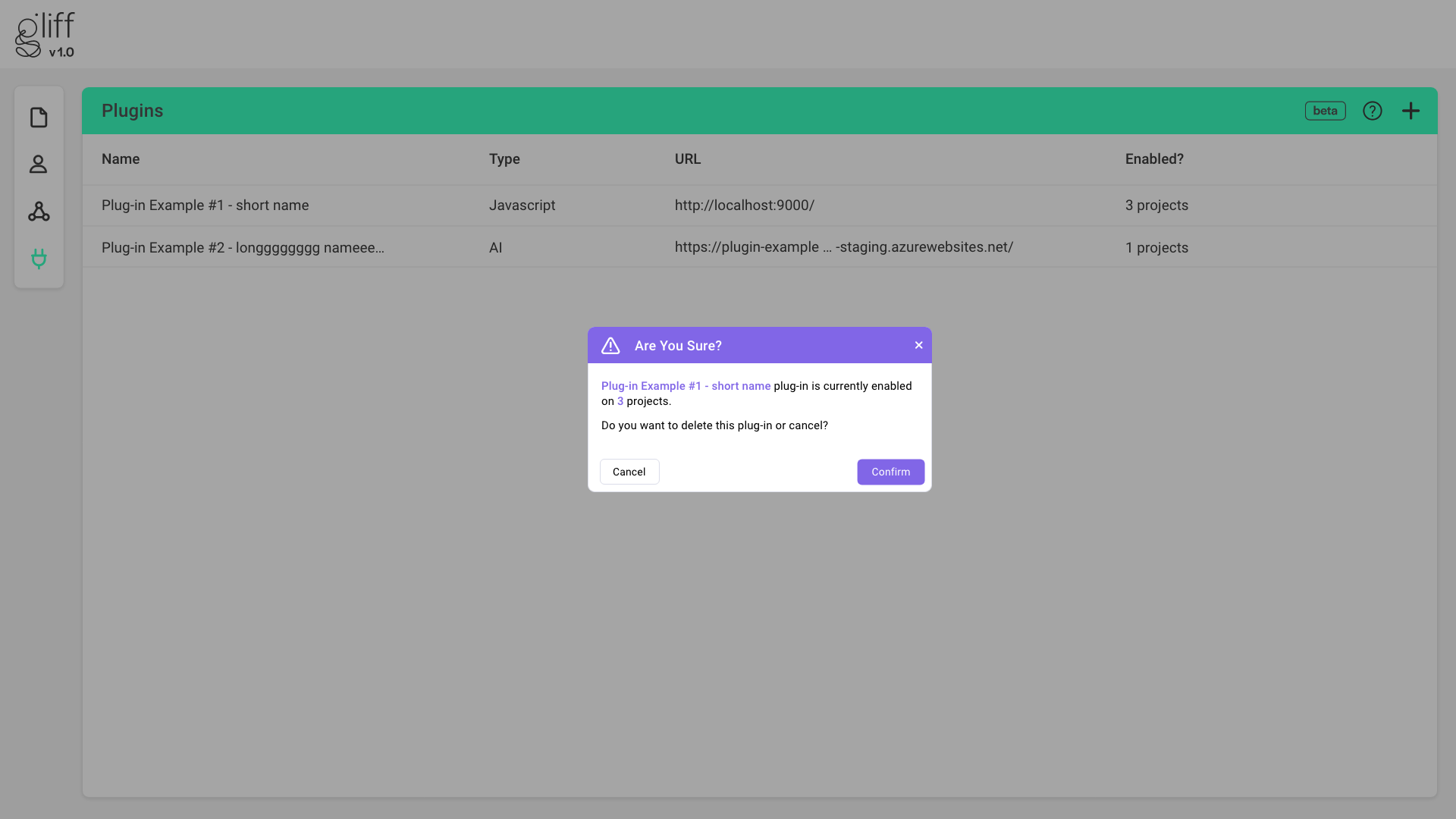Confirm deleting the plug-in

(890, 472)
